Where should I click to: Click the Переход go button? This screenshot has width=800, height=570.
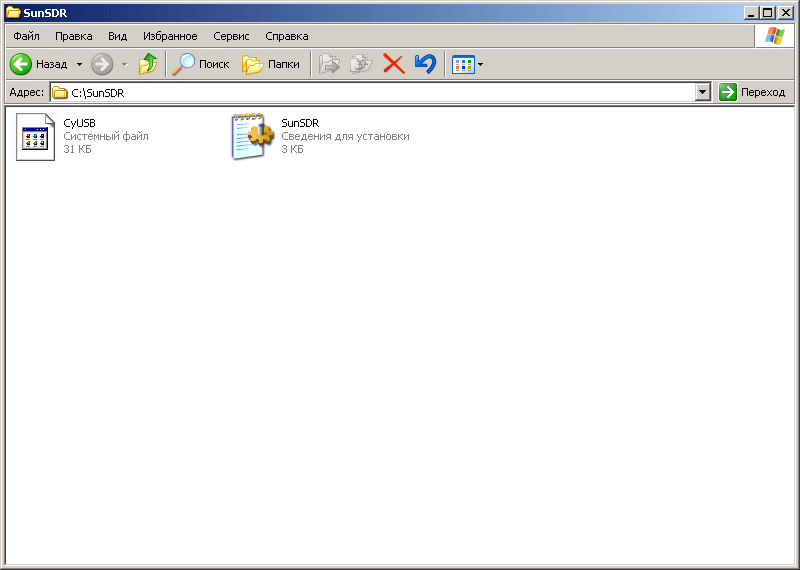[x=752, y=92]
